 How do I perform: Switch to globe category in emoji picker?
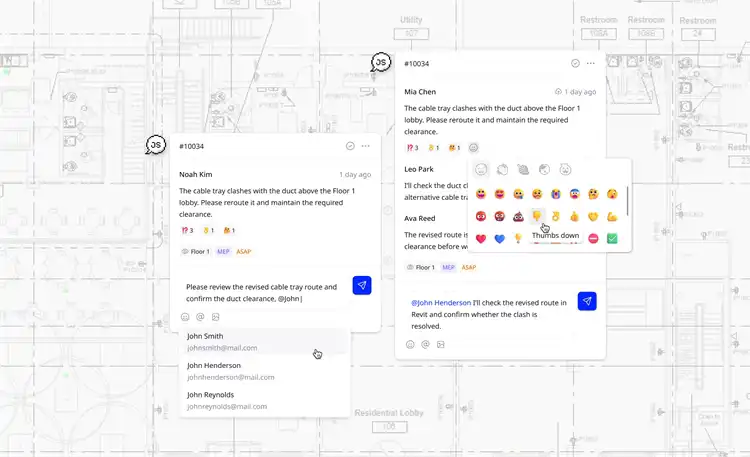[x=544, y=169]
